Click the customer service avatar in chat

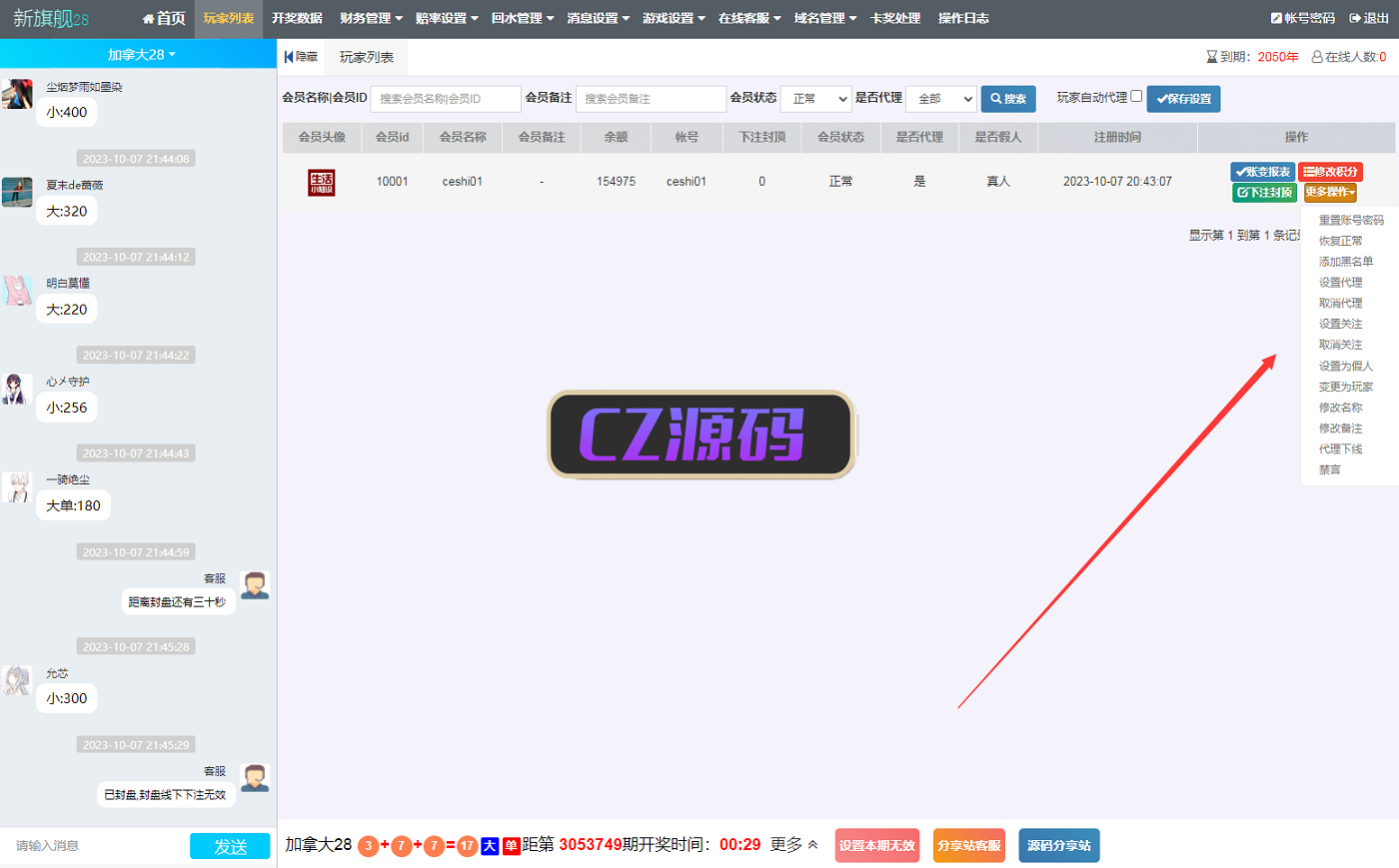pyautogui.click(x=255, y=585)
